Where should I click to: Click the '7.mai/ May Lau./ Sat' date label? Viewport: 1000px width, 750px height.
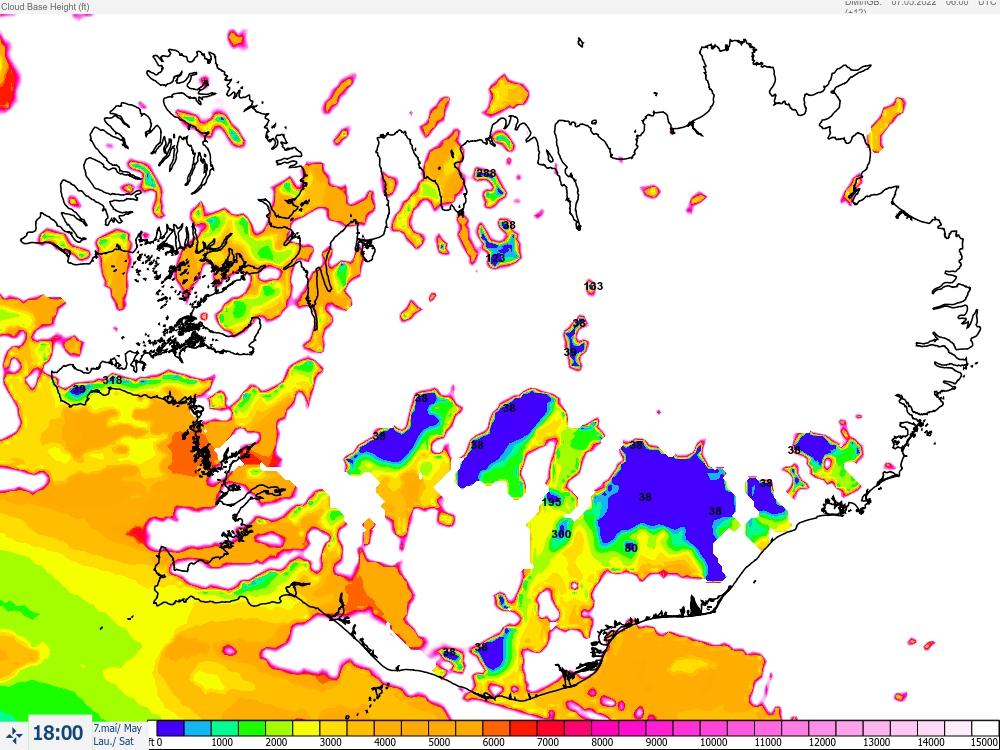[118, 734]
